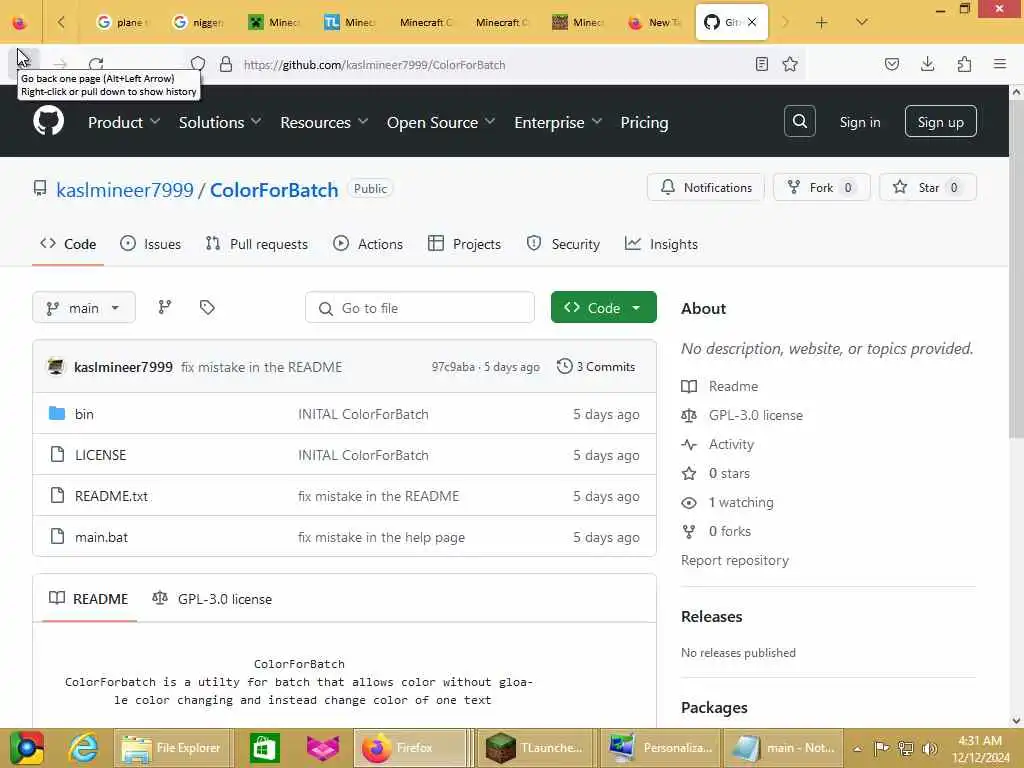Open the kaslmineer7999 owner link in header

point(125,189)
